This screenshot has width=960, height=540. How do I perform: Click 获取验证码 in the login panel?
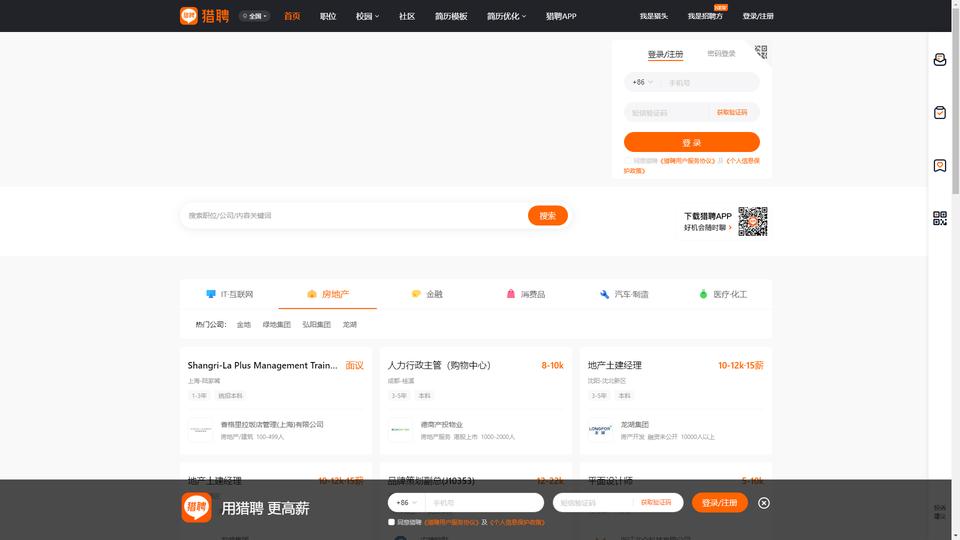click(x=732, y=113)
